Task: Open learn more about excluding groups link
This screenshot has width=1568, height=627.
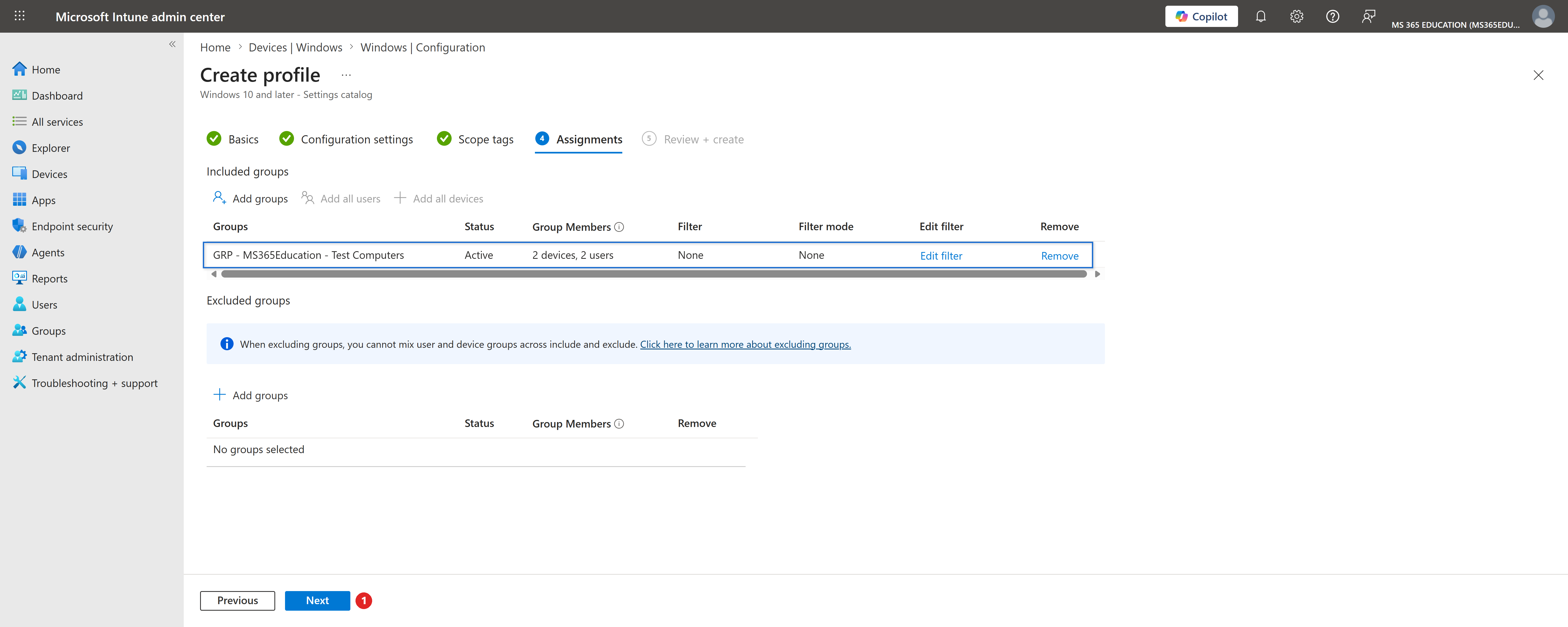Action: 745,344
